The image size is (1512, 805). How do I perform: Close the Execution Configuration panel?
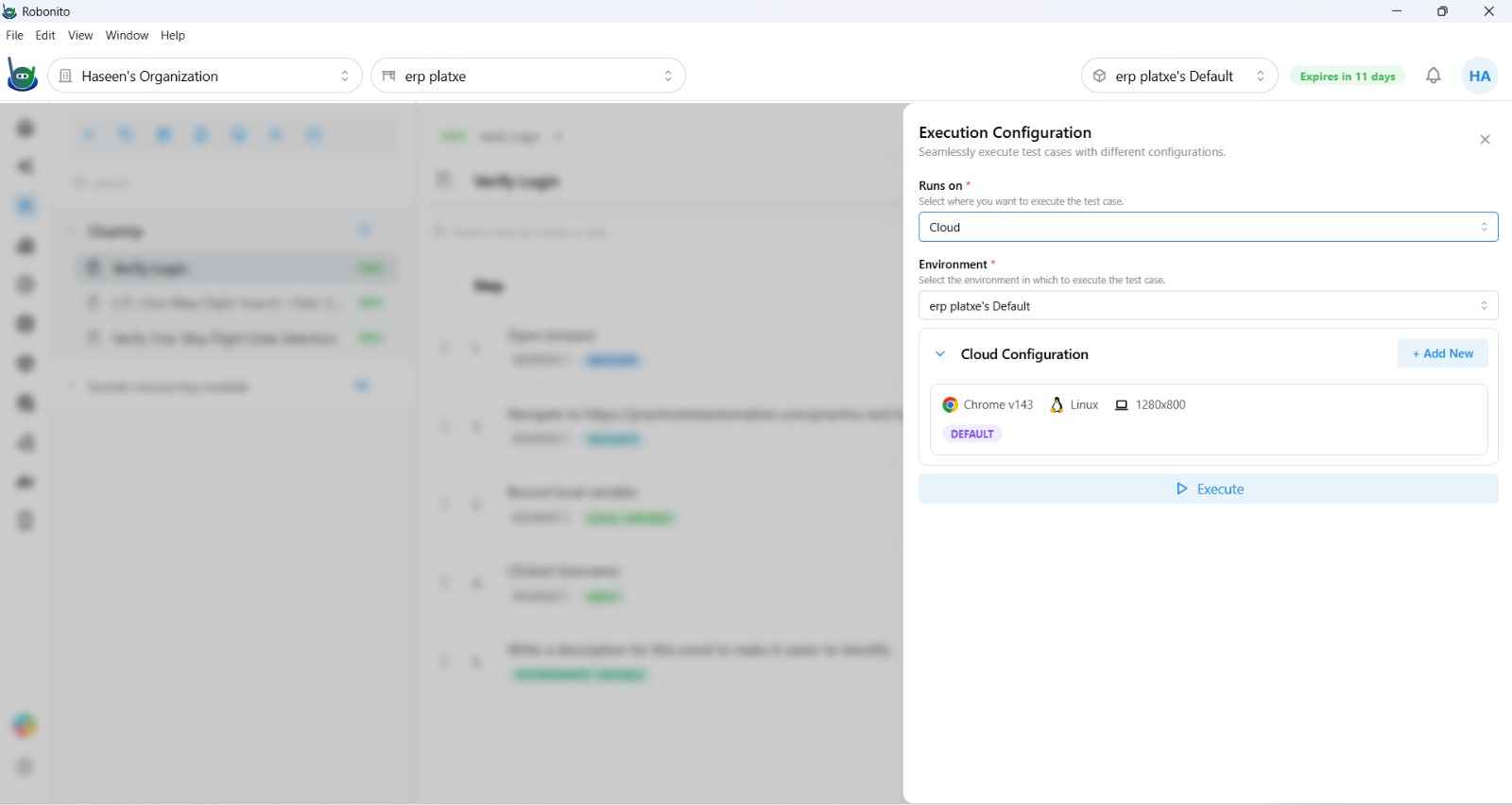1485,140
